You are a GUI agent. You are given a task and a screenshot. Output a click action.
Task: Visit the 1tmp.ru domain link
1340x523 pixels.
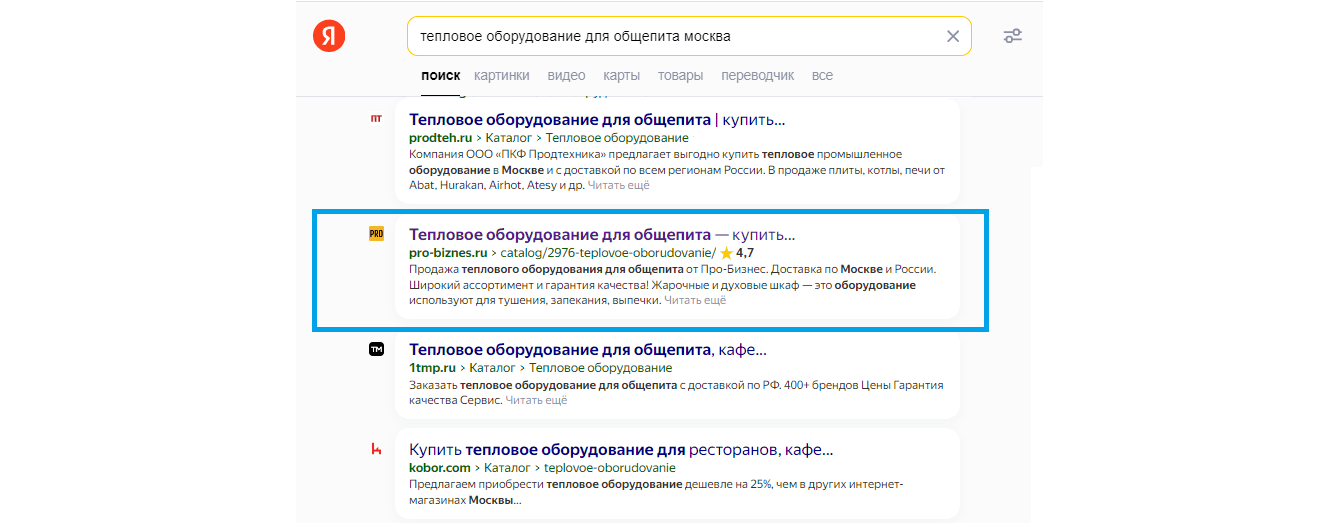(x=432, y=368)
